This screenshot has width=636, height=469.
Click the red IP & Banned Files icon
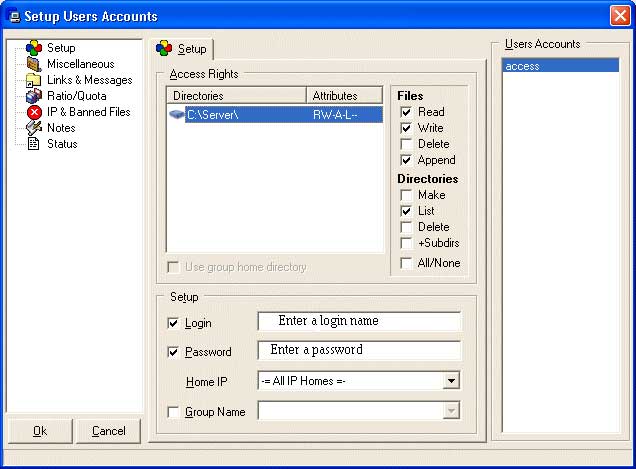pyautogui.click(x=34, y=112)
